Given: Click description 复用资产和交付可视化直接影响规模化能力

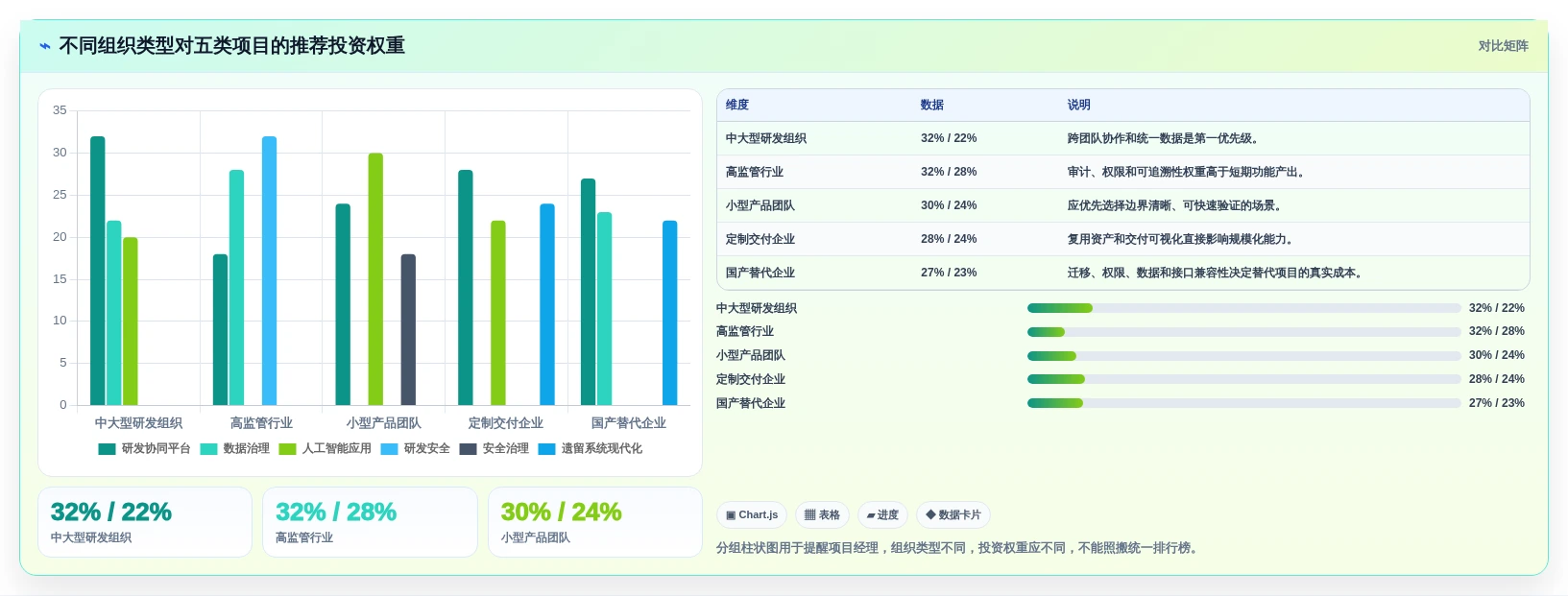Looking at the screenshot, I should pyautogui.click(x=1180, y=239).
